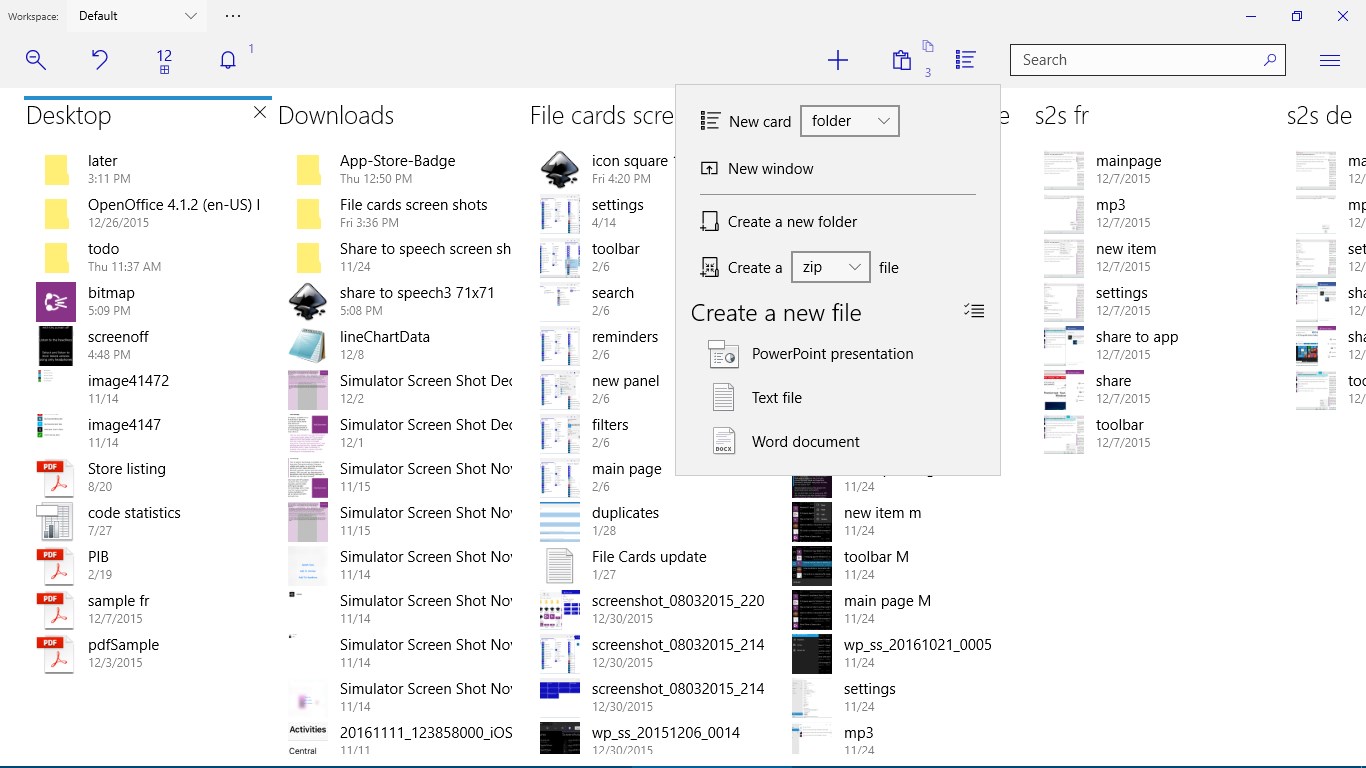Open the hamburger menu icon
Image resolution: width=1366 pixels, height=768 pixels.
tap(1330, 60)
